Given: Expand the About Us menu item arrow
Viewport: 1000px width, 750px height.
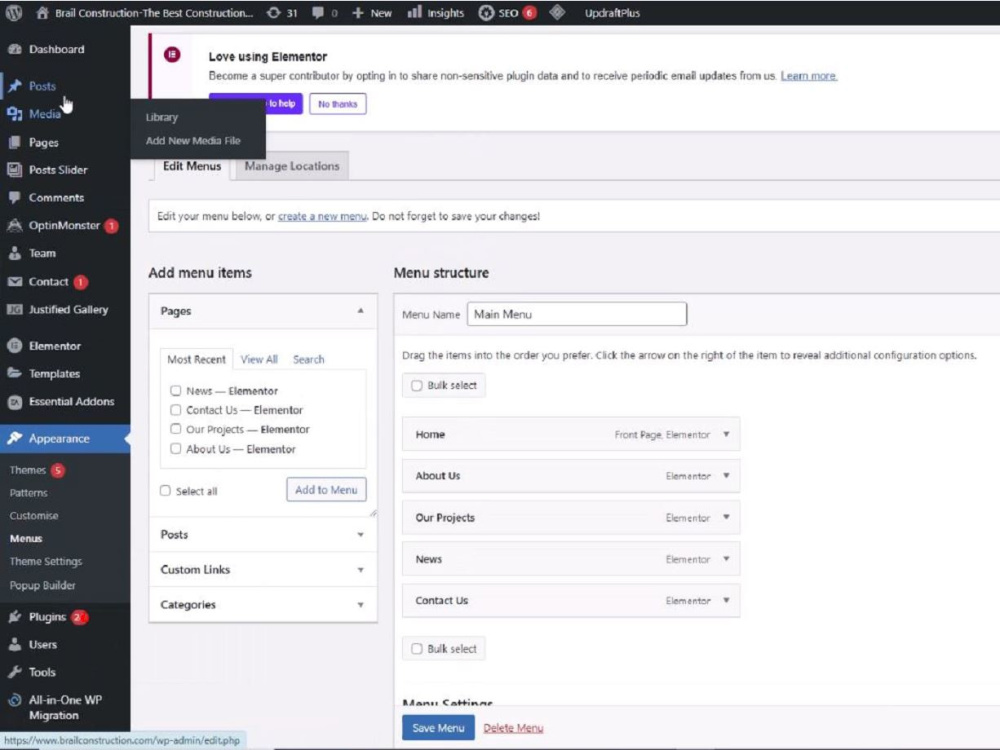Looking at the screenshot, I should point(726,476).
